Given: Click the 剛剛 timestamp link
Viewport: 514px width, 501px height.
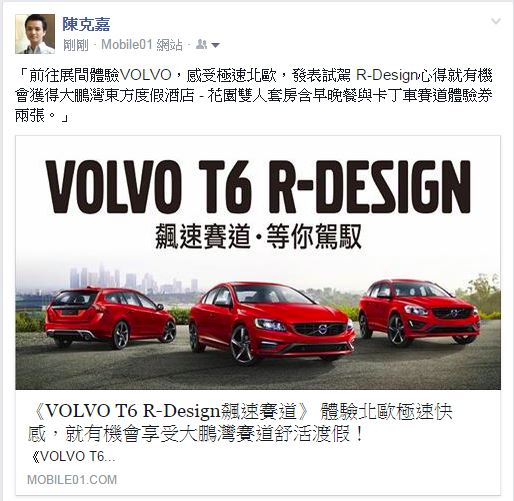Looking at the screenshot, I should [76, 45].
